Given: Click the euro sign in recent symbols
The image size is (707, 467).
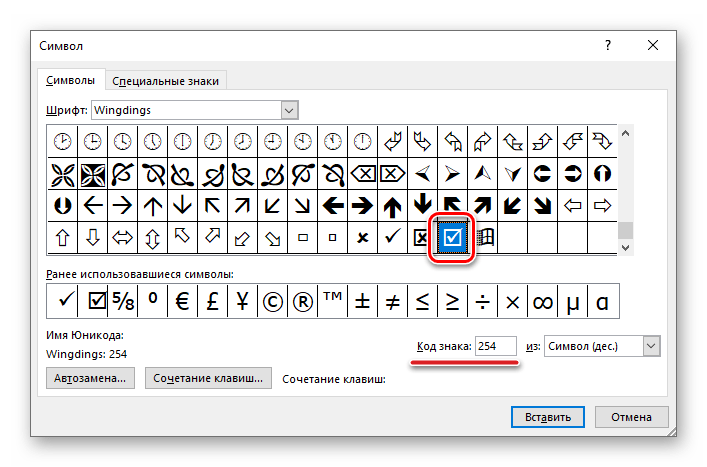Looking at the screenshot, I should [x=183, y=299].
